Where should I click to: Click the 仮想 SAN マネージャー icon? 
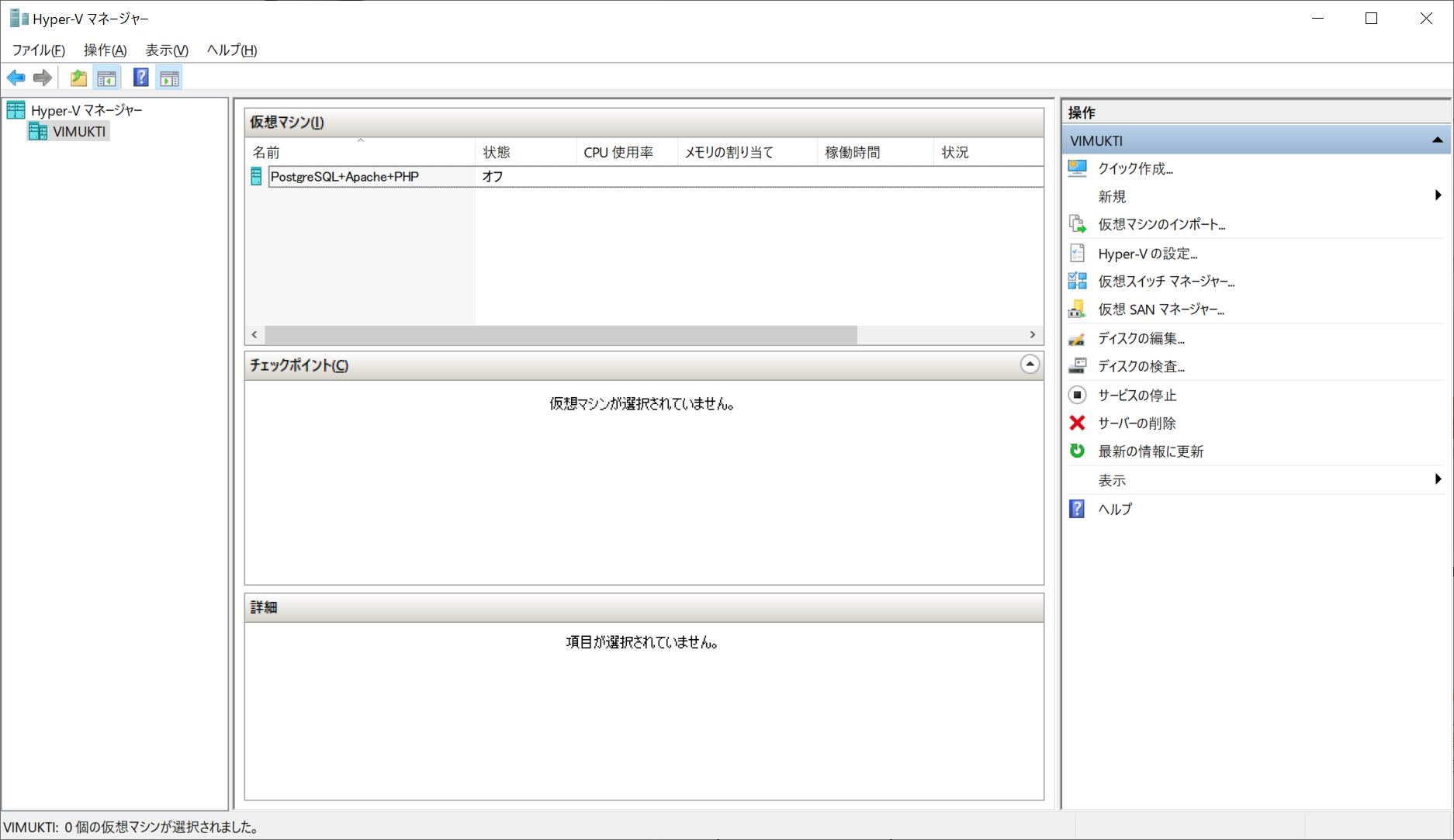coord(1078,309)
